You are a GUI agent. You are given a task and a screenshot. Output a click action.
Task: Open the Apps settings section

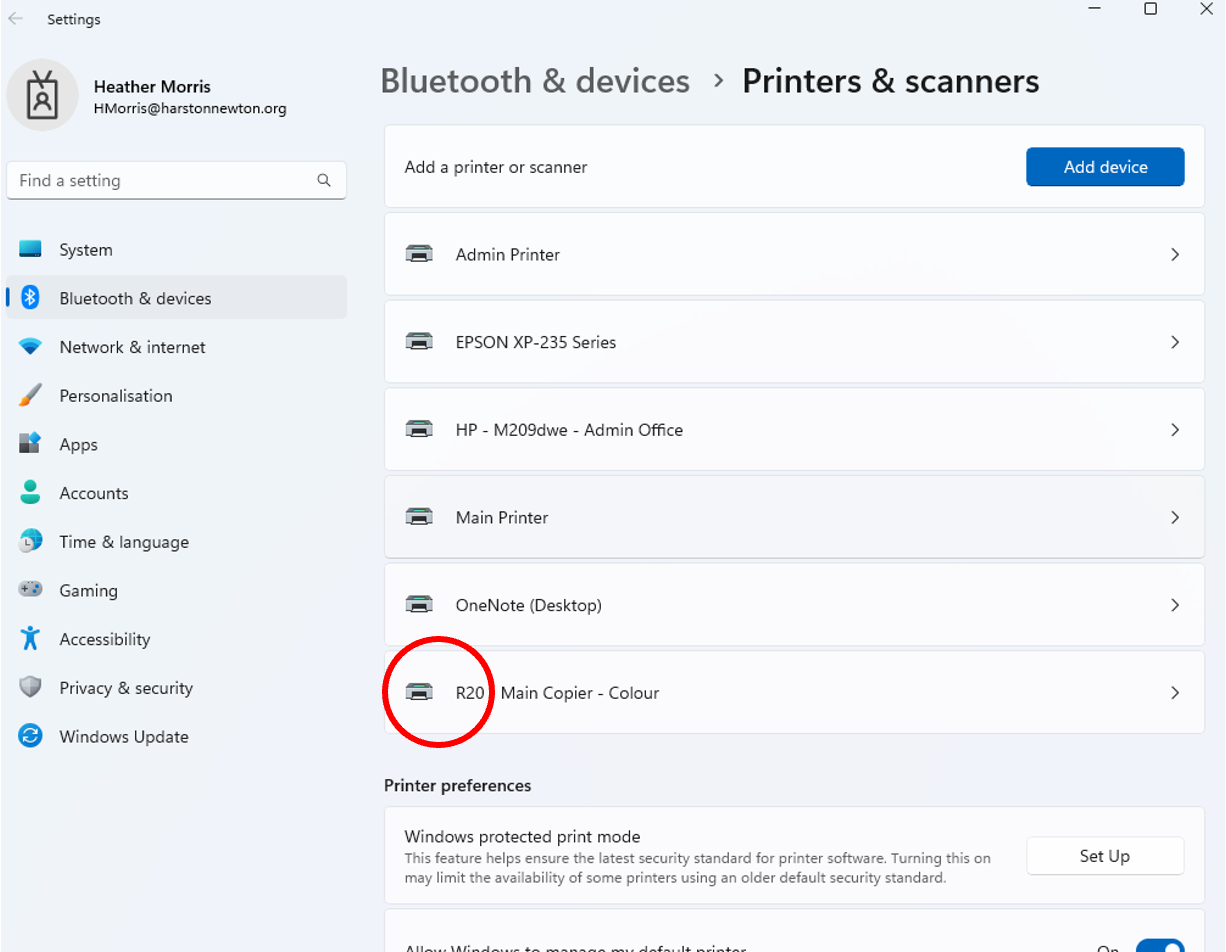pos(78,445)
